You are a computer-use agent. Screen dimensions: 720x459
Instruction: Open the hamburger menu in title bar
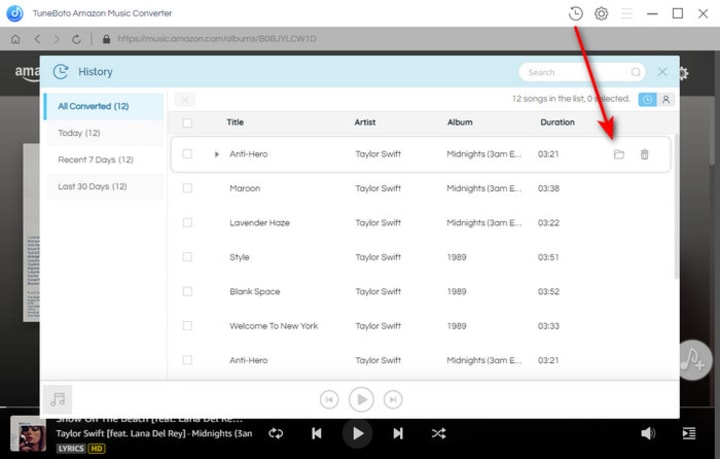pyautogui.click(x=627, y=14)
